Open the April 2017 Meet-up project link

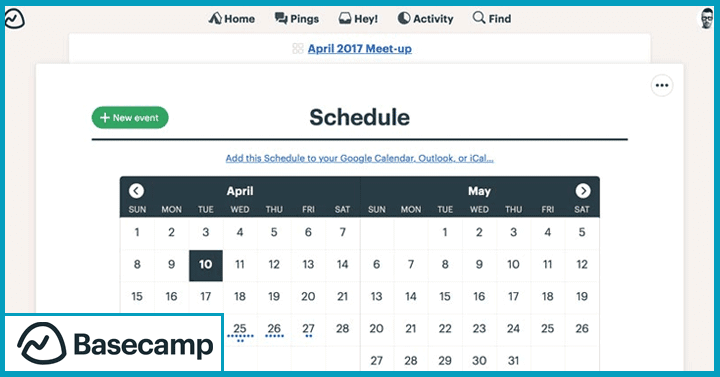(x=360, y=48)
